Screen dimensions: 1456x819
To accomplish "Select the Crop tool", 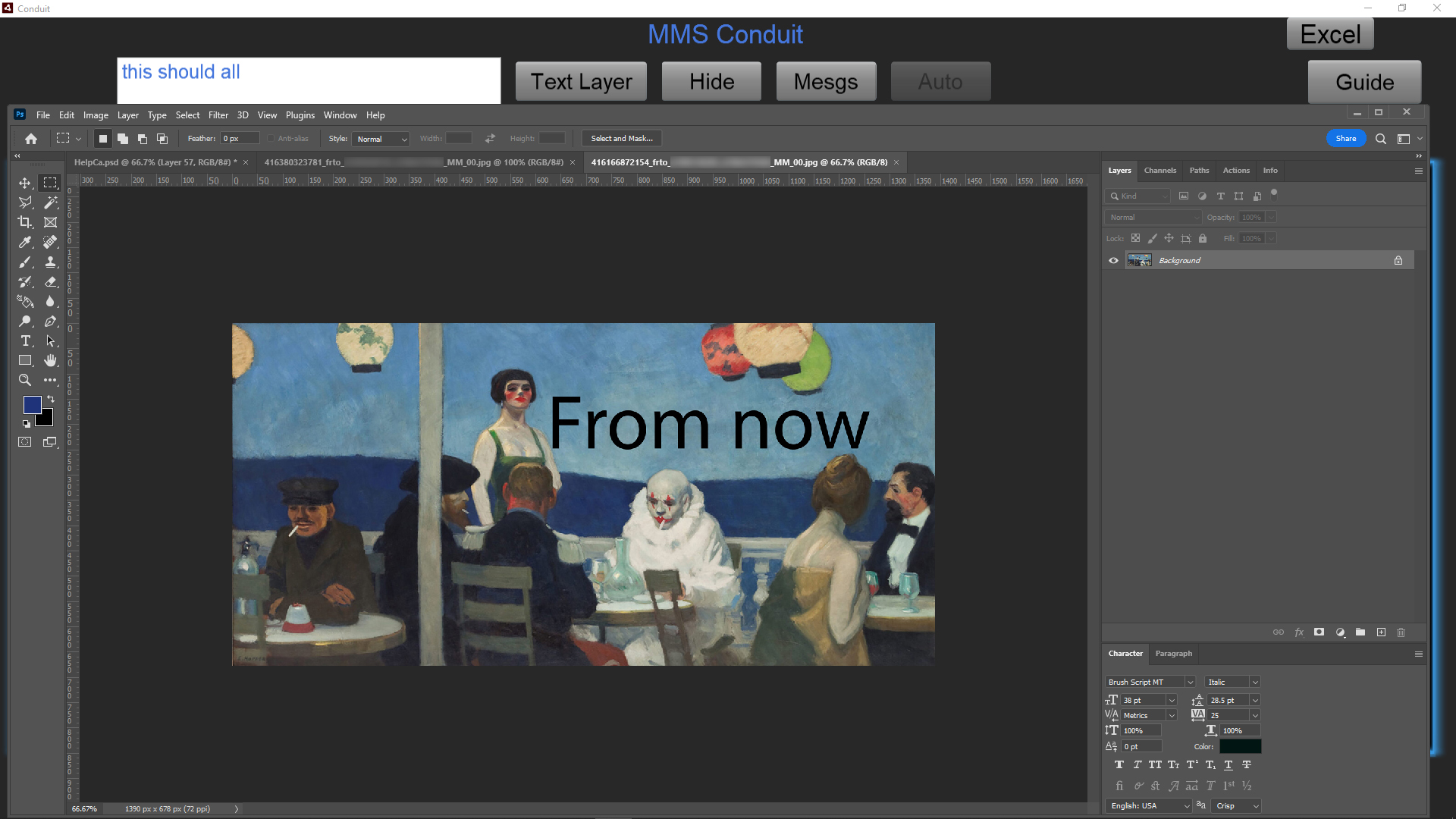I will point(25,222).
